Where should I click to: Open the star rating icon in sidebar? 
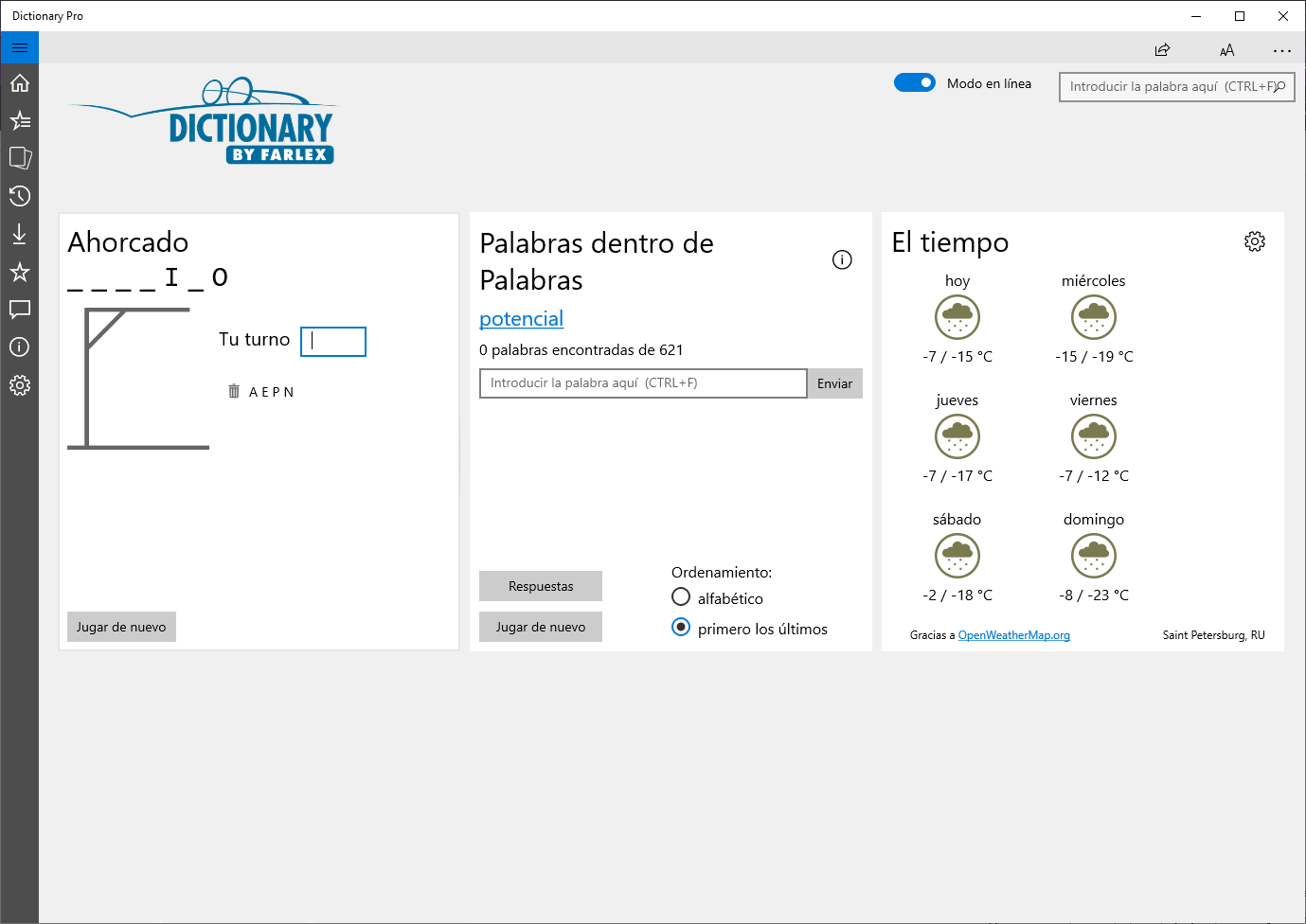[20, 272]
